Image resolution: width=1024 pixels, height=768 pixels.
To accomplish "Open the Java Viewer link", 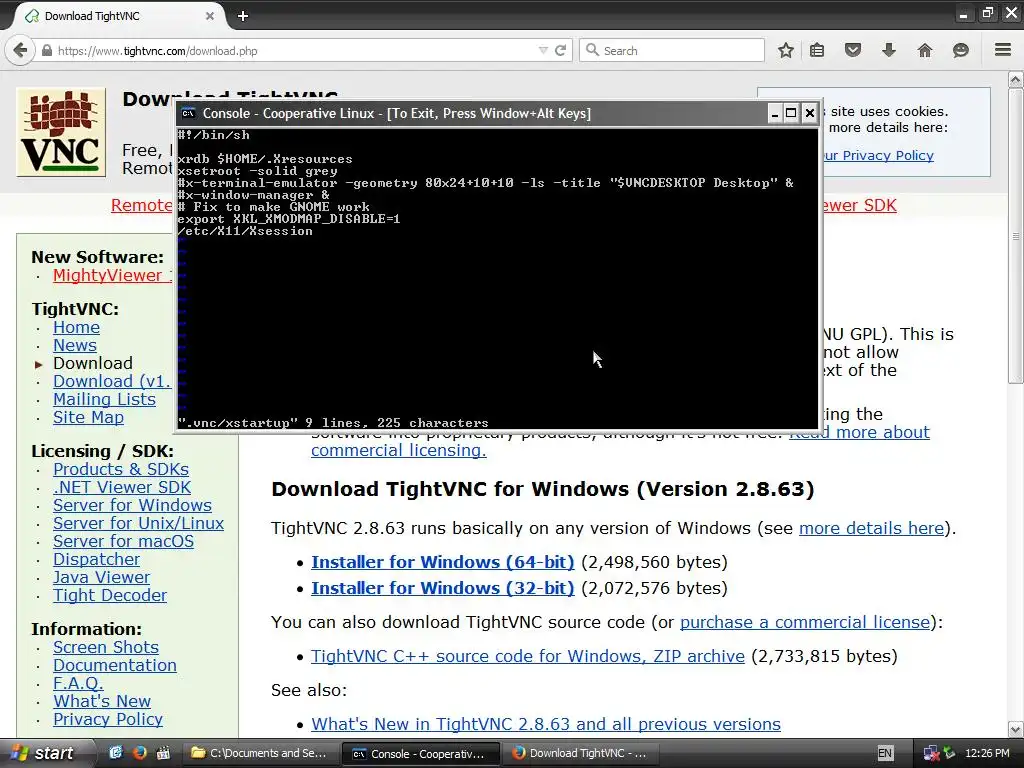I will point(101,577).
